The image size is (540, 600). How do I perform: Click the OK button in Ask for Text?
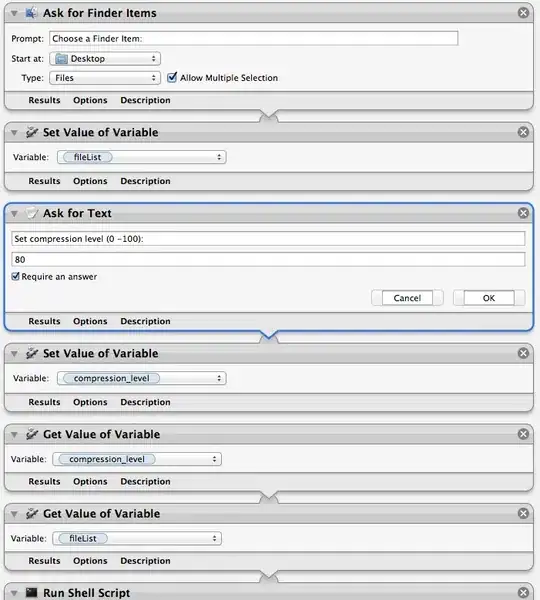coord(489,298)
